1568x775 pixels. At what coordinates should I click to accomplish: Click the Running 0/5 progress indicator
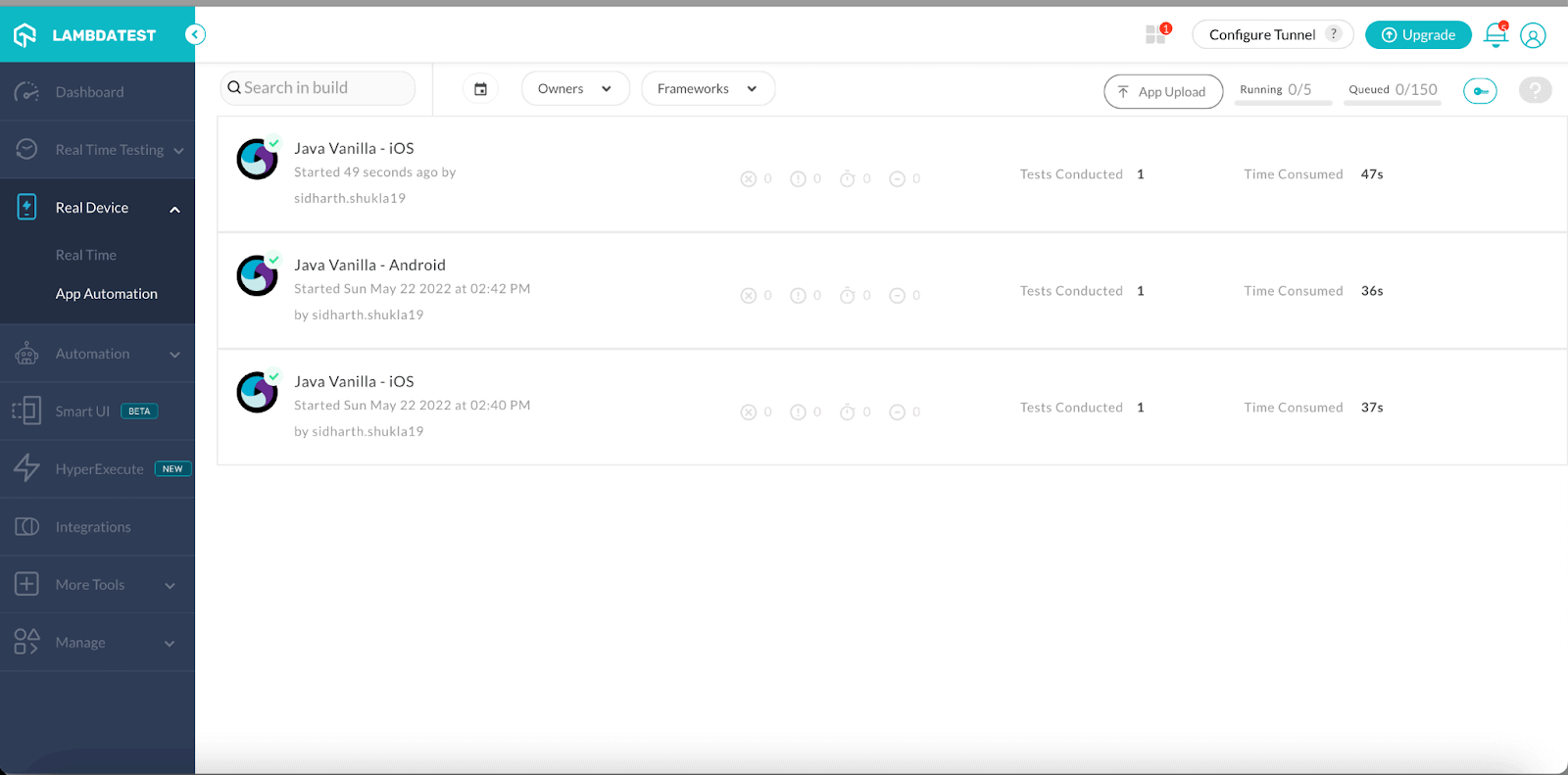click(x=1283, y=90)
